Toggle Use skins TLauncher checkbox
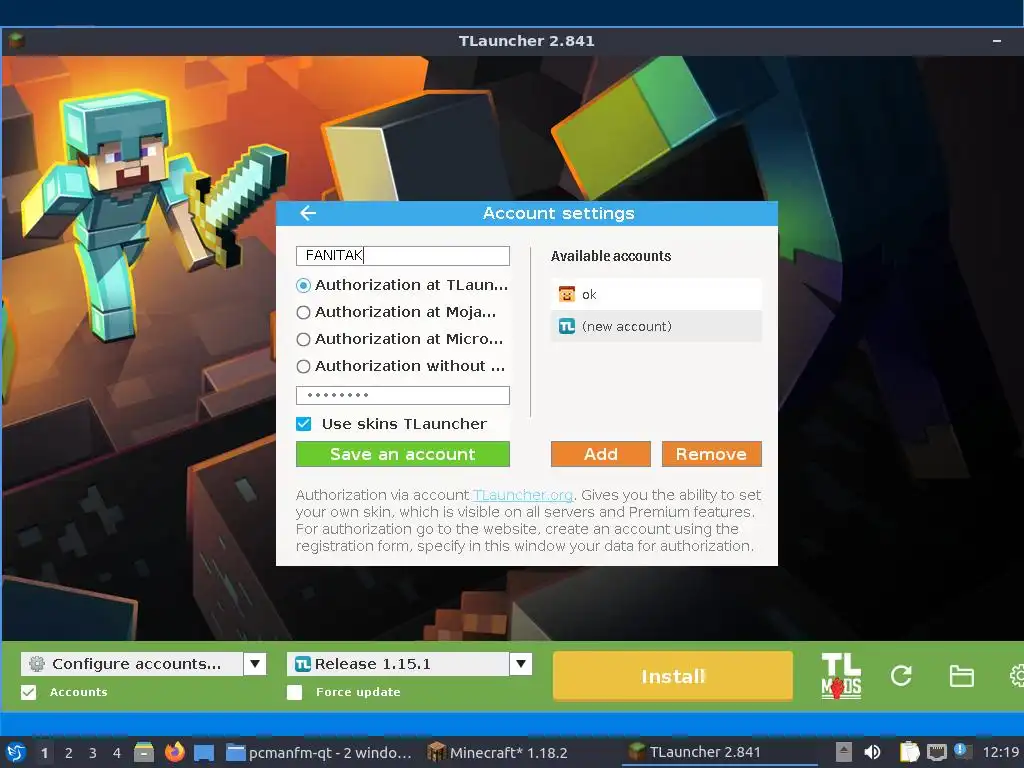This screenshot has width=1024, height=768. (x=304, y=424)
